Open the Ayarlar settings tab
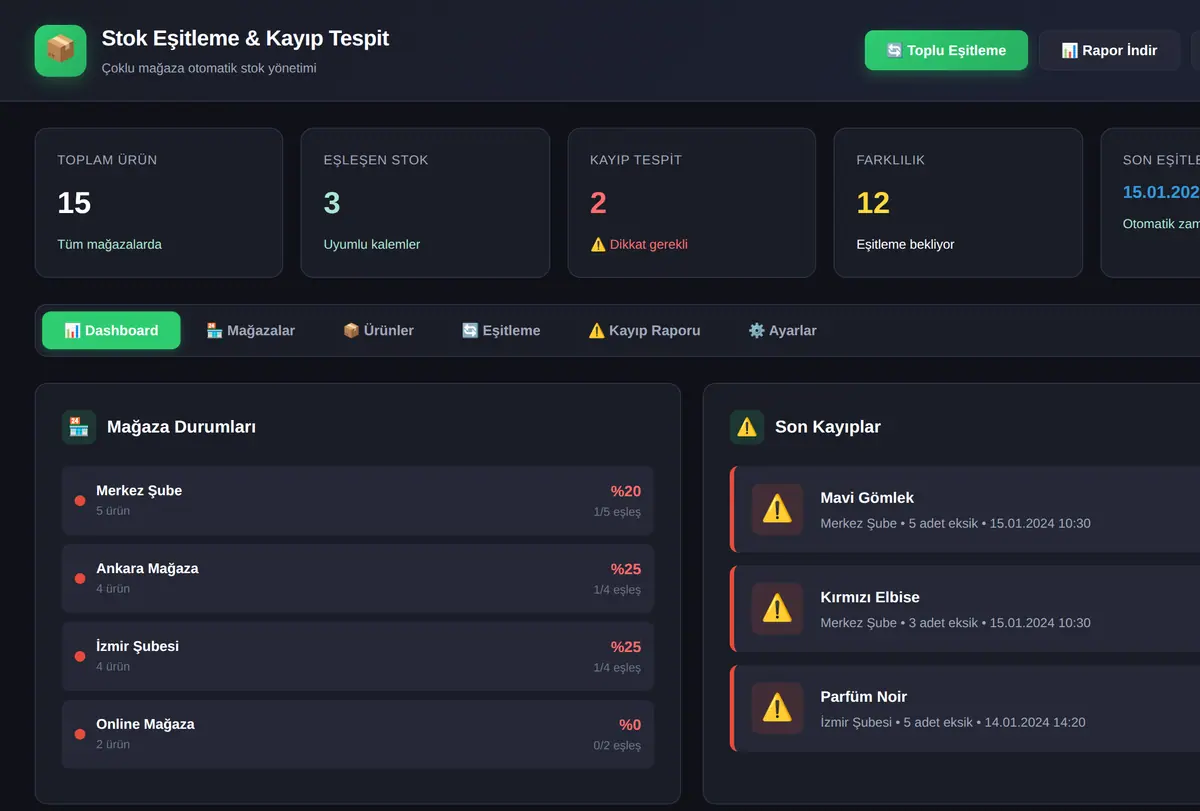 (782, 330)
